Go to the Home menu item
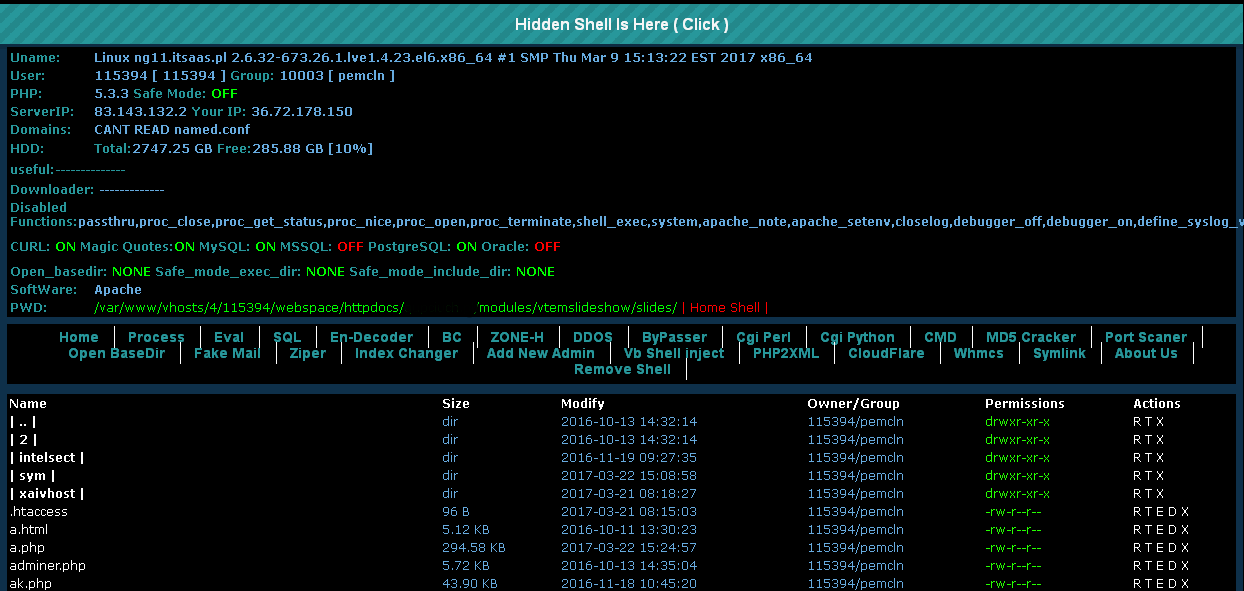This screenshot has width=1244, height=591. click(x=79, y=337)
